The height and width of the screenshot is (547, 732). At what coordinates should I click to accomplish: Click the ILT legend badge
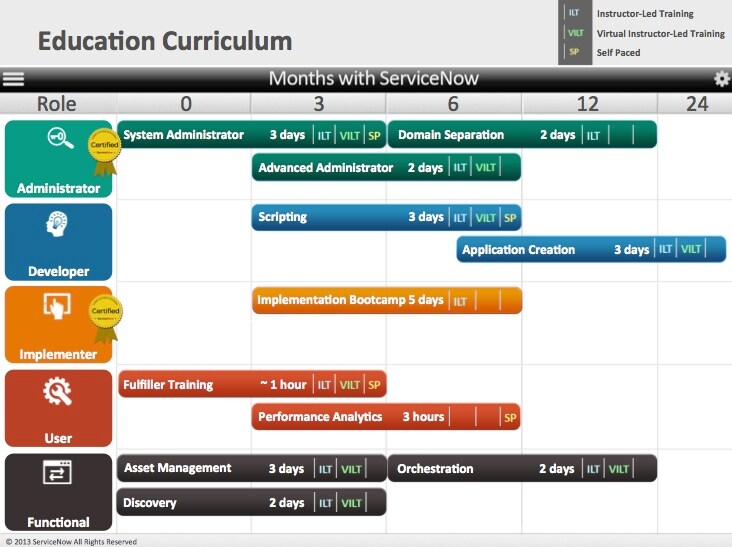[574, 13]
